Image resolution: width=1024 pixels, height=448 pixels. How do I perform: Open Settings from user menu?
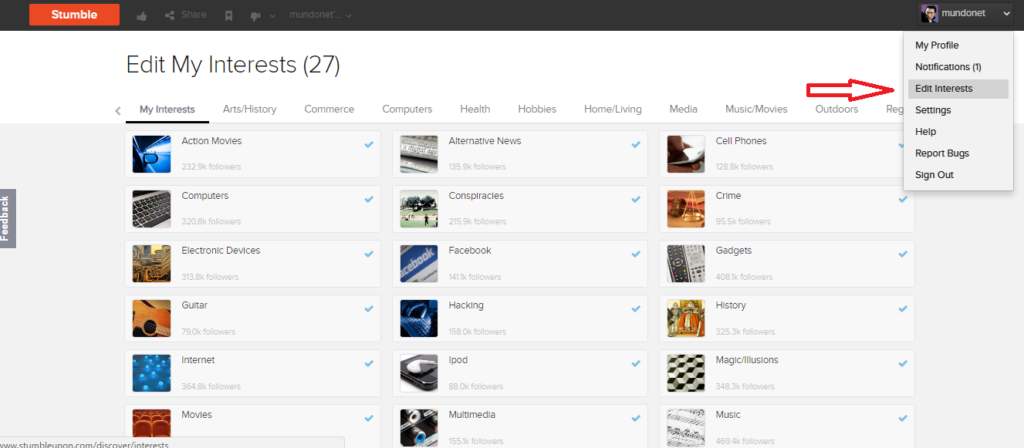[933, 110]
